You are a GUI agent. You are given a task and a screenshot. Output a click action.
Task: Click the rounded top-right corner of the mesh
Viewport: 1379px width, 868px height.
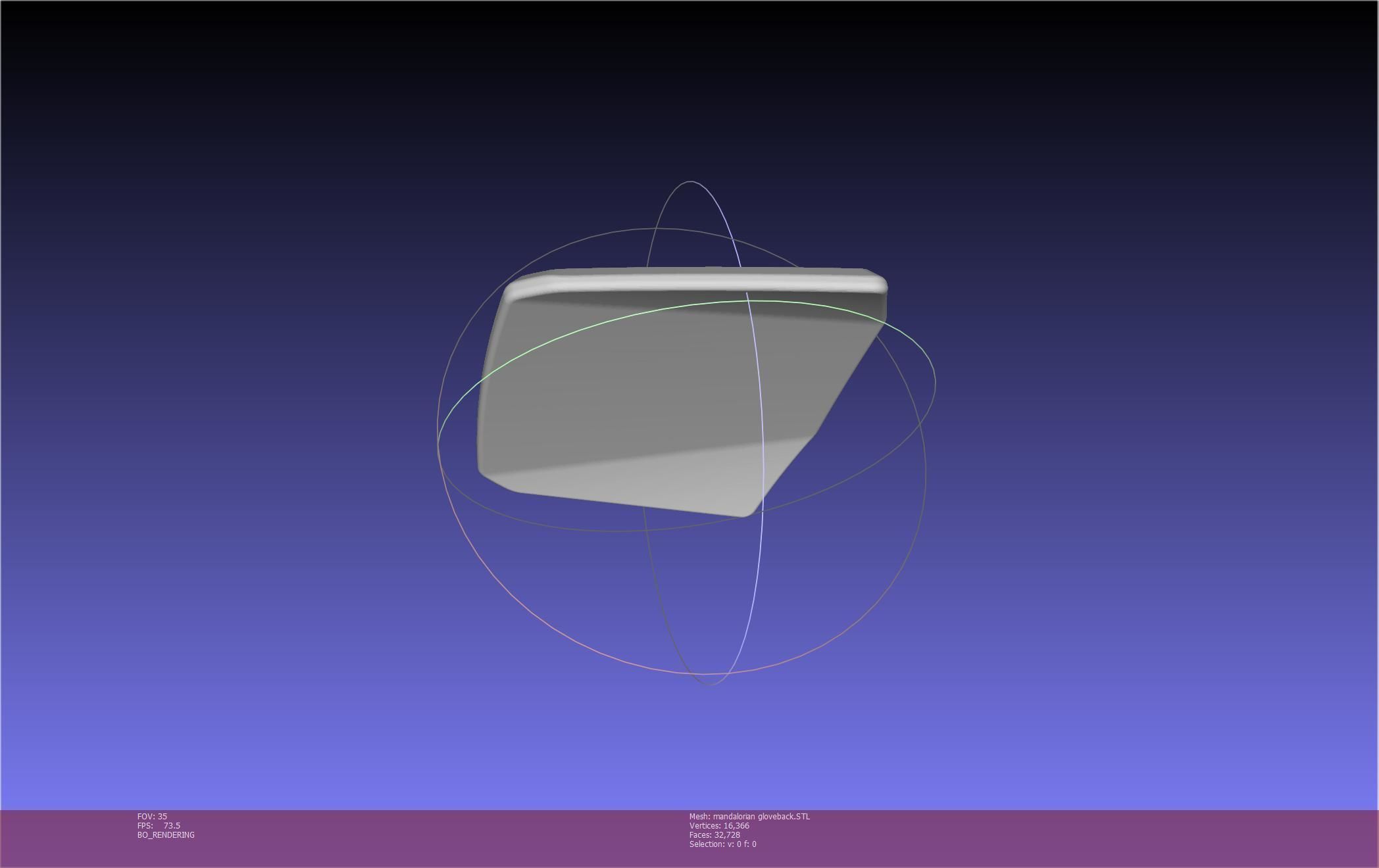click(x=880, y=284)
